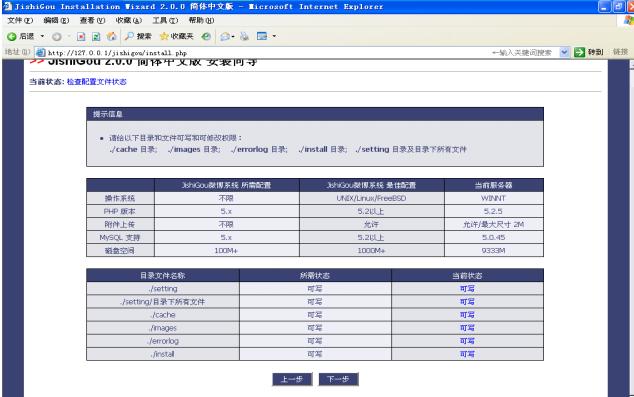This screenshot has height=397, width=634.
Task: Stop page loading with the Stop icon
Action: tap(81, 36)
